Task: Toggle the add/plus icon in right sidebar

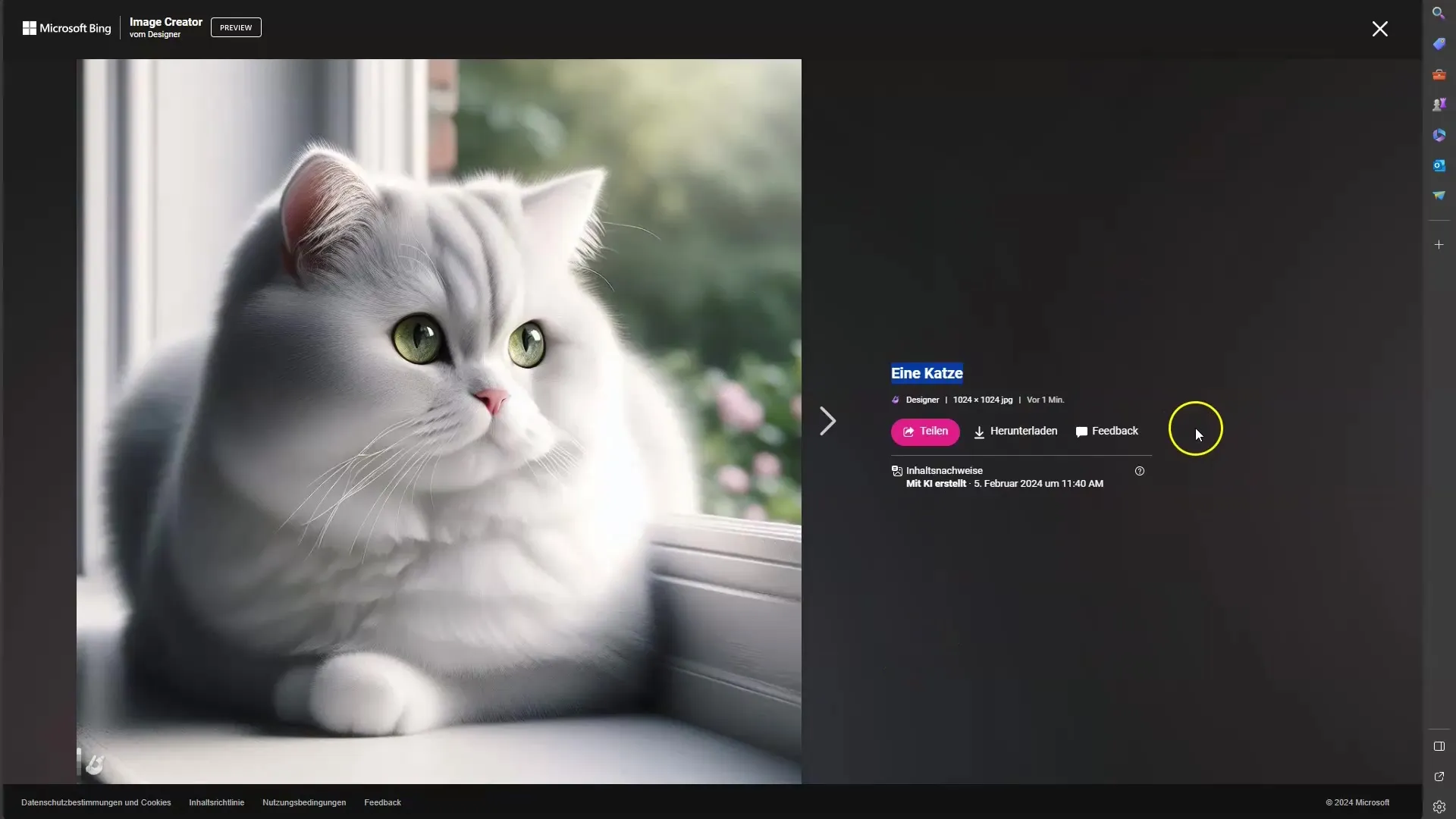Action: pyautogui.click(x=1439, y=244)
